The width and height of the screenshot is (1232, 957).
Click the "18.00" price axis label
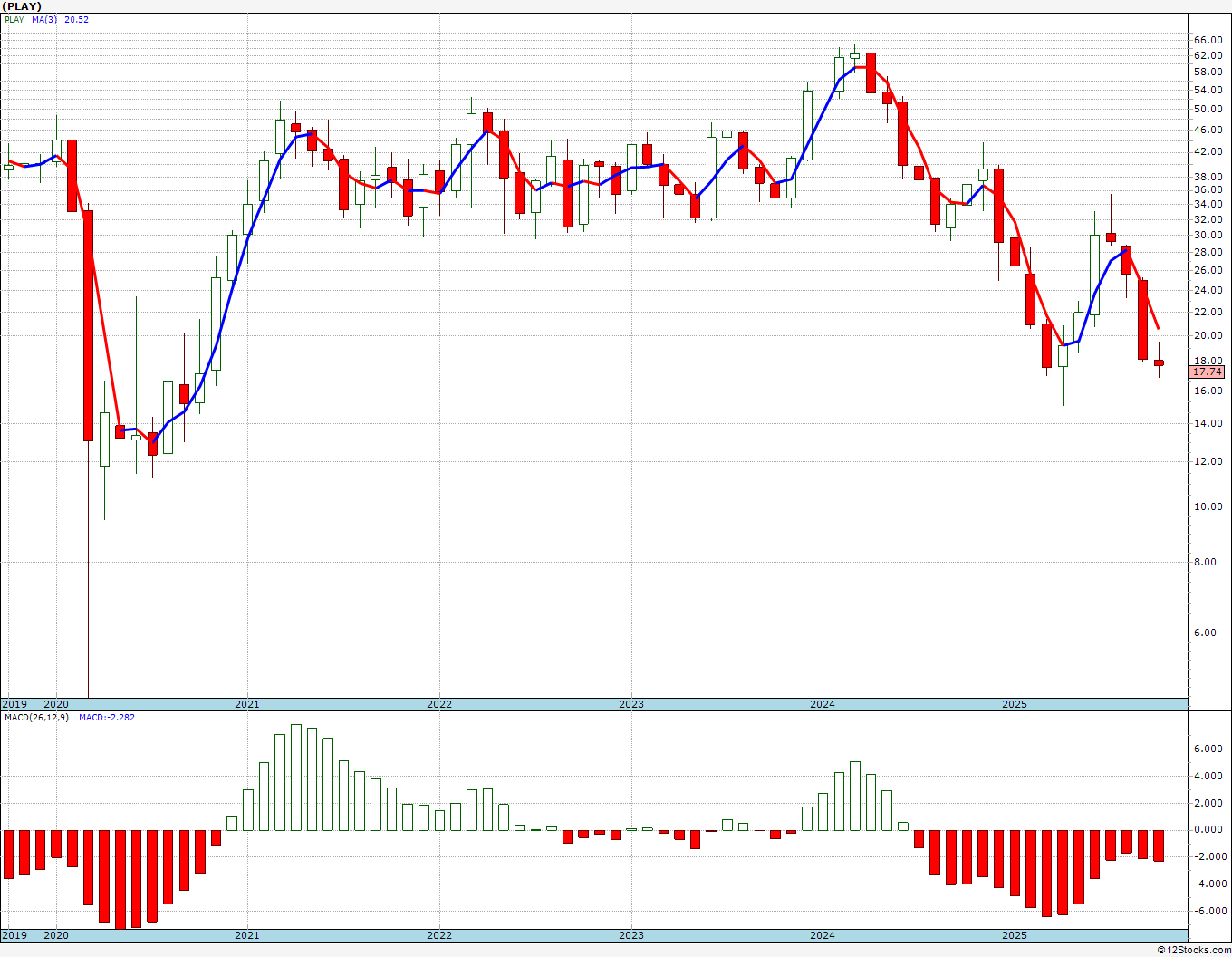(1208, 362)
